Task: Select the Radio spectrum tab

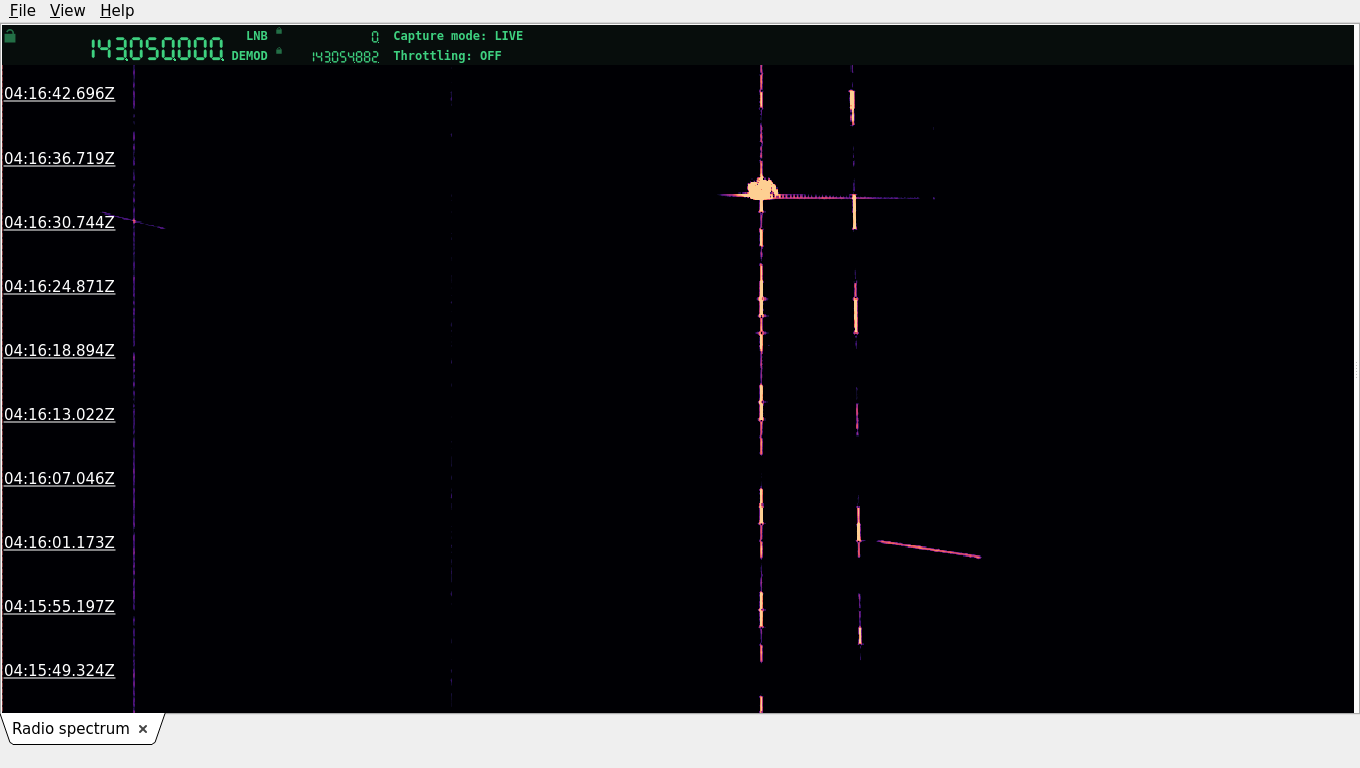Action: [71, 729]
